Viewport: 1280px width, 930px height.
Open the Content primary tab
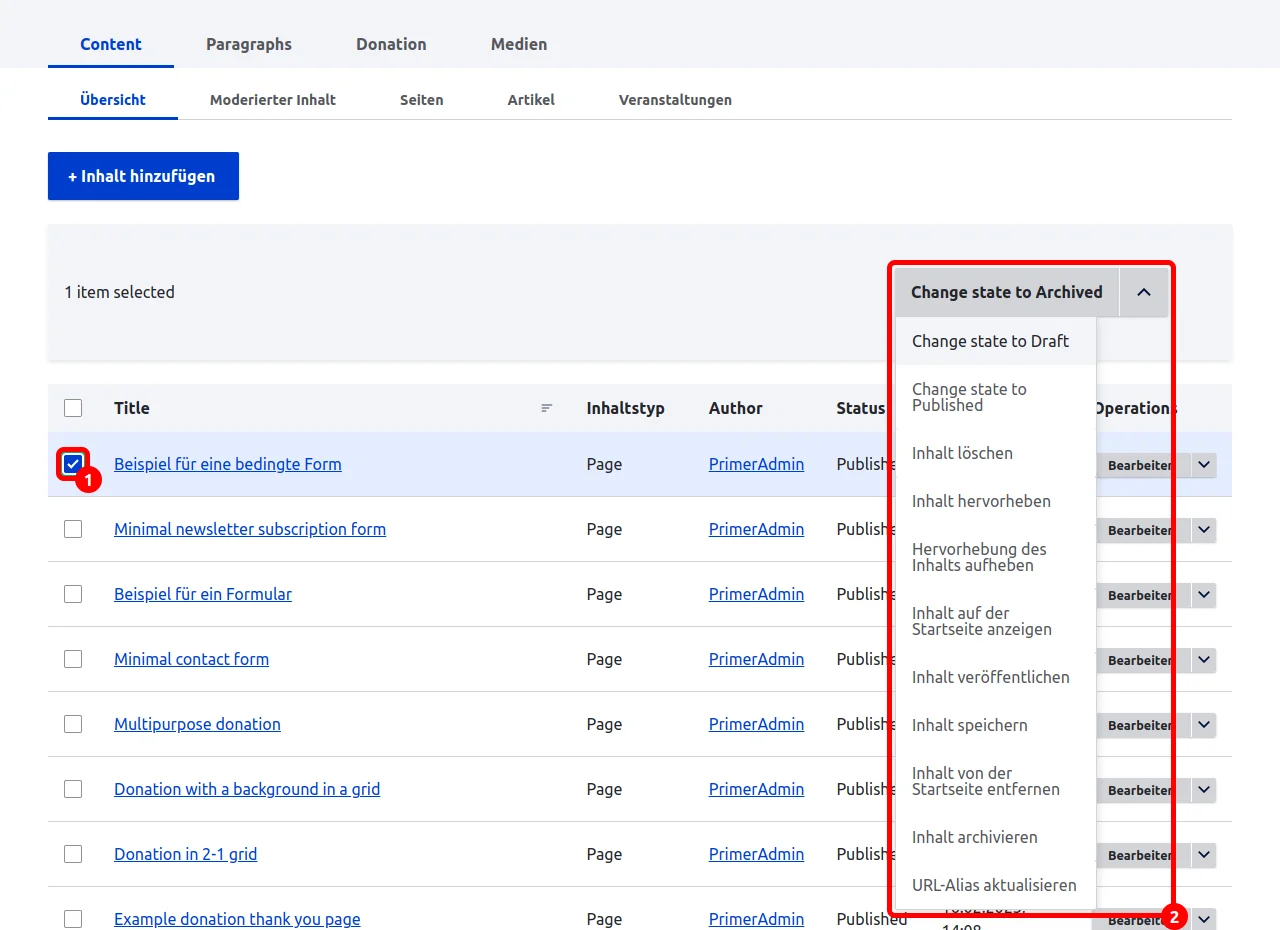[x=111, y=44]
